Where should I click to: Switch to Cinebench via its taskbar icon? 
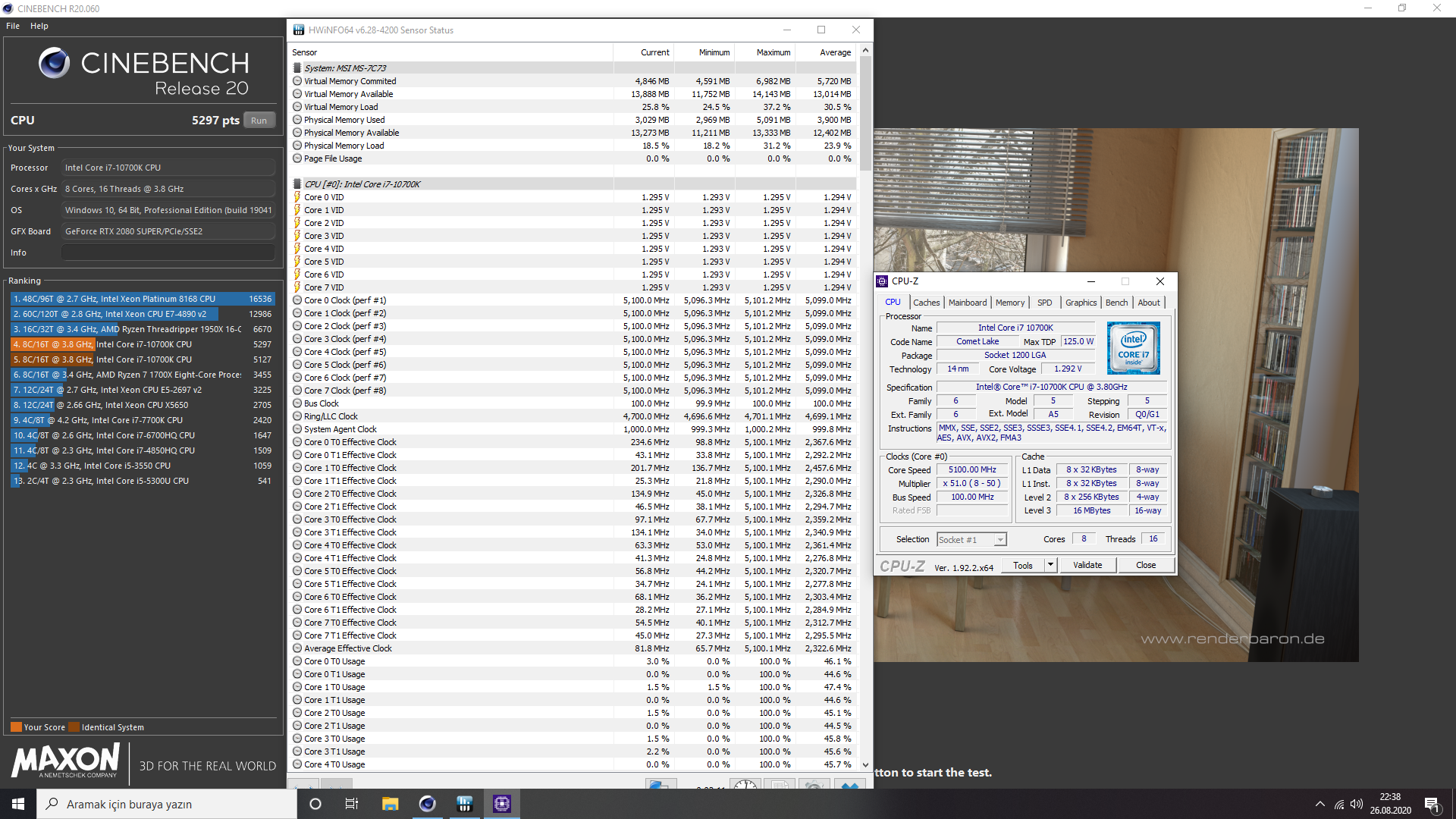(x=427, y=804)
